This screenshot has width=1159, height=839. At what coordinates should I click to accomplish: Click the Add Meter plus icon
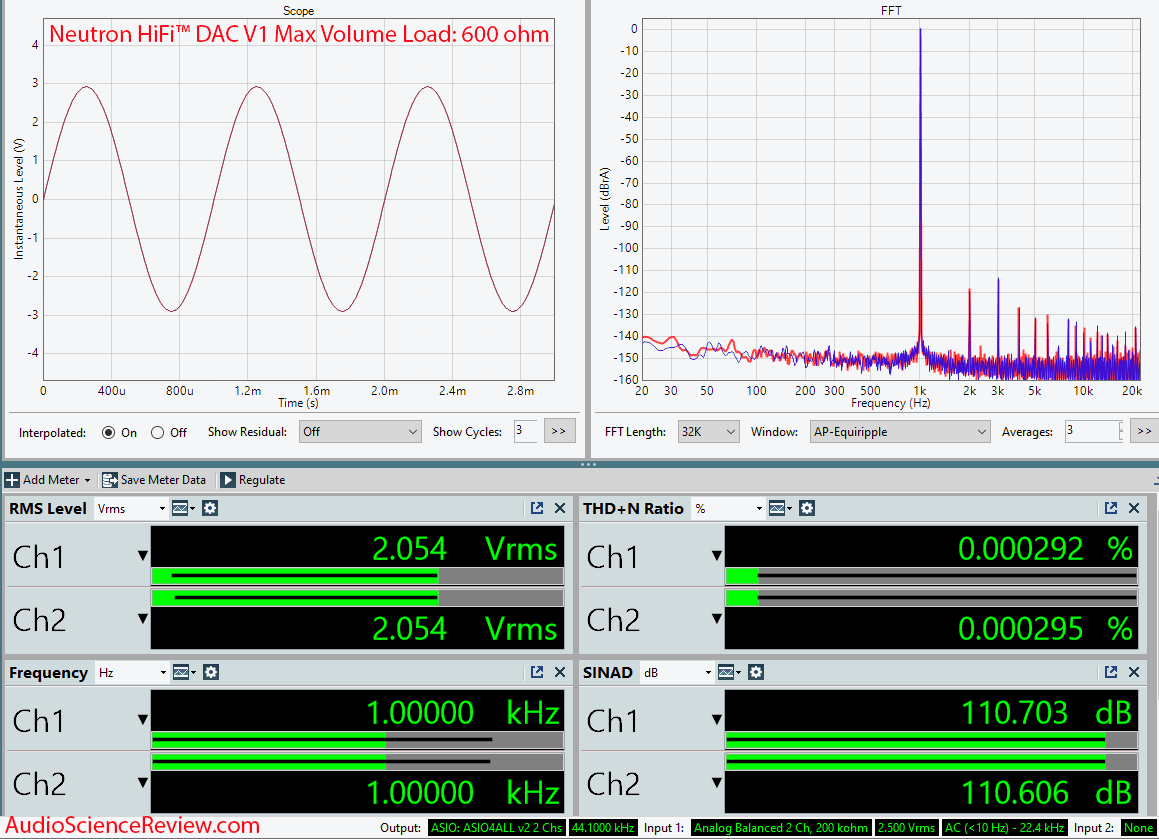click(x=14, y=480)
